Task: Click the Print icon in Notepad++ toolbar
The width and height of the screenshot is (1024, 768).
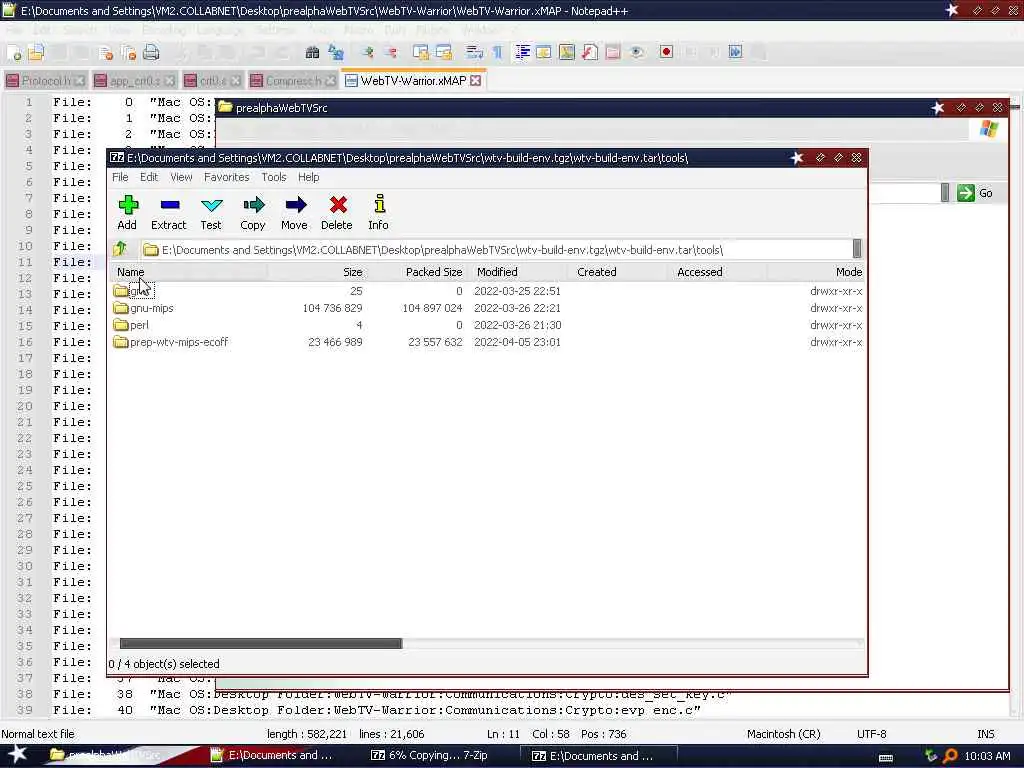Action: click(x=151, y=52)
